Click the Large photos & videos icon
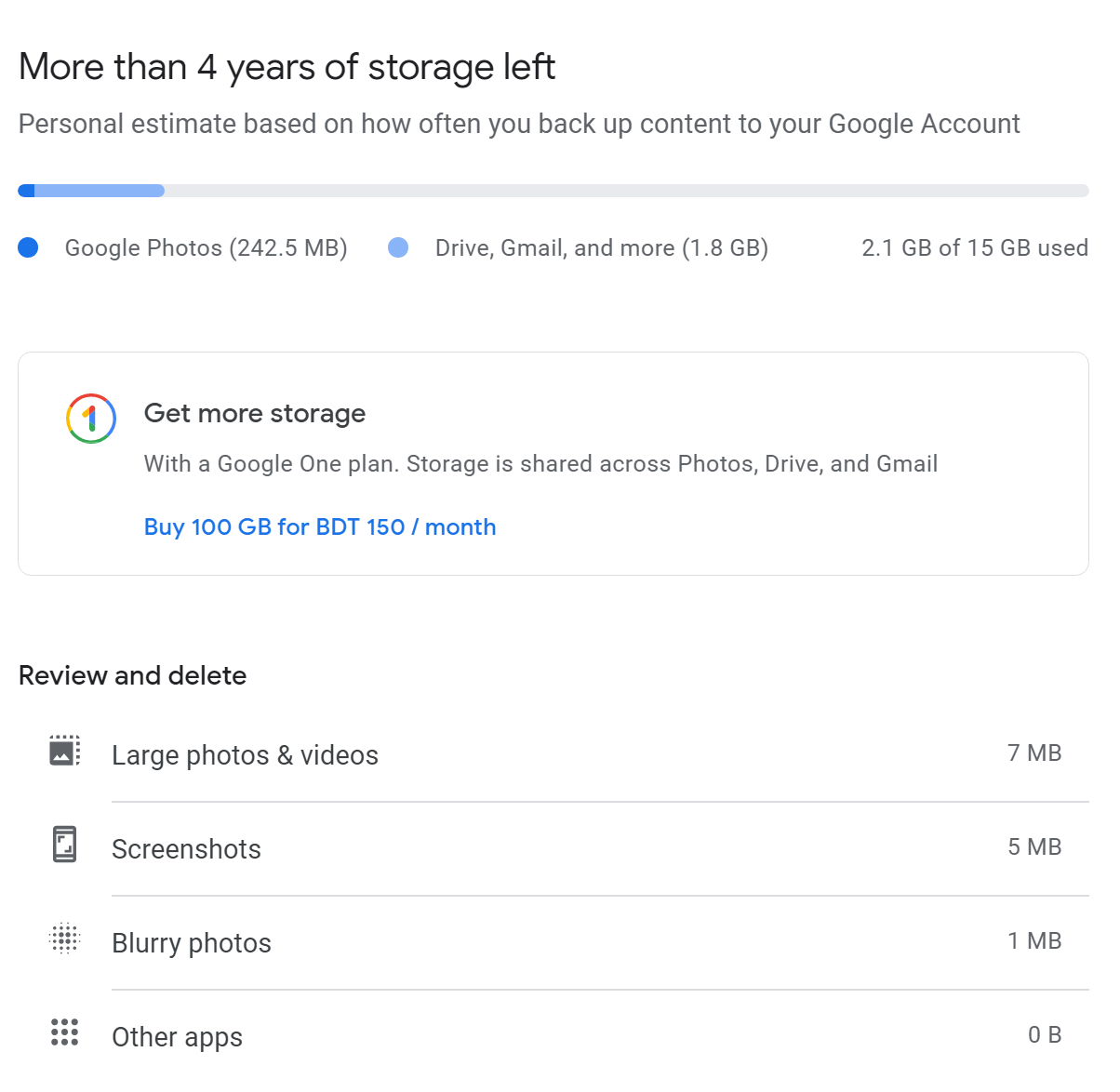Image resolution: width=1120 pixels, height=1092 pixels. tap(64, 752)
